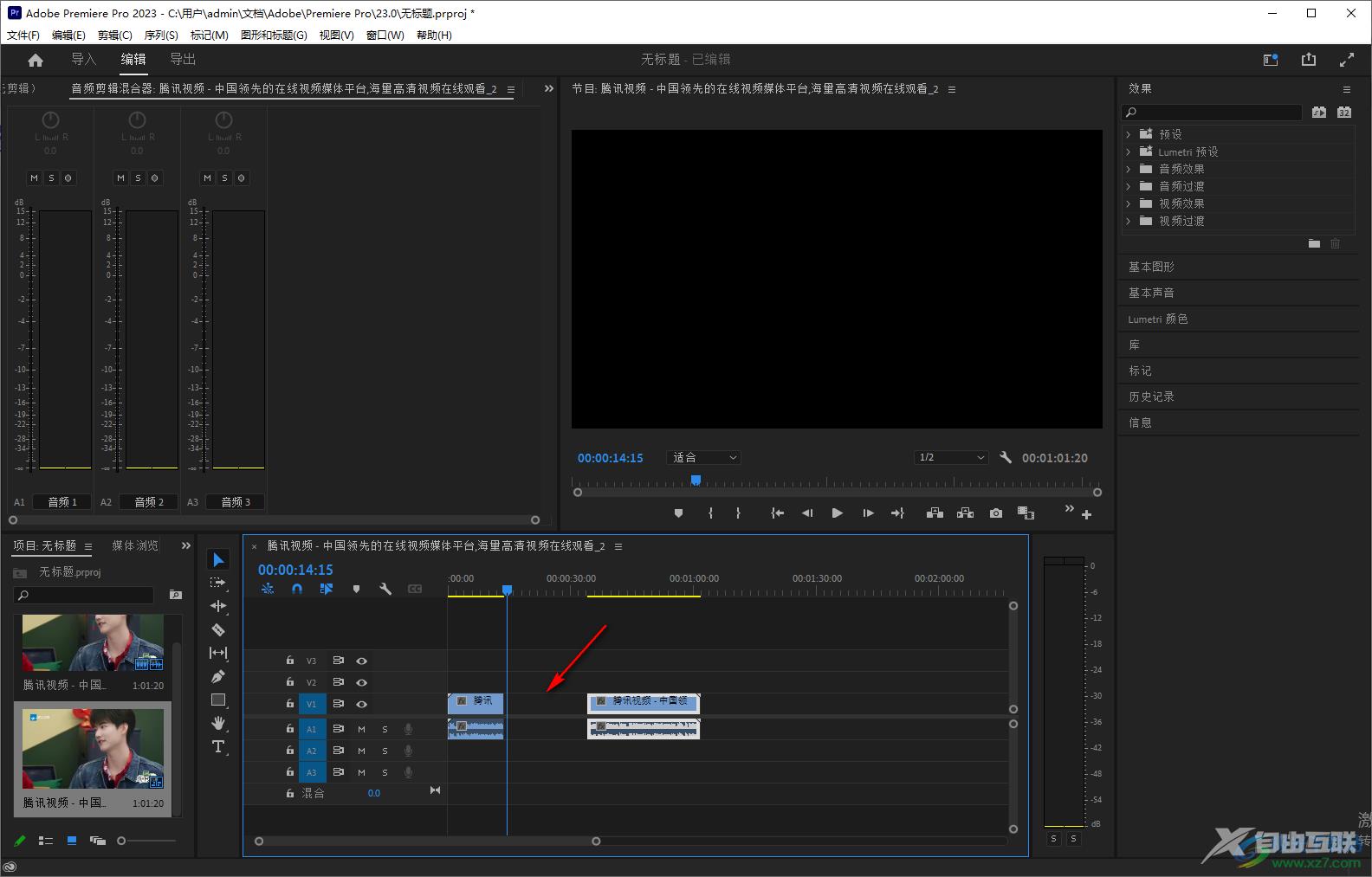The width and height of the screenshot is (1372, 877).
Task: Select the Rectangle tool
Action: tap(218, 700)
